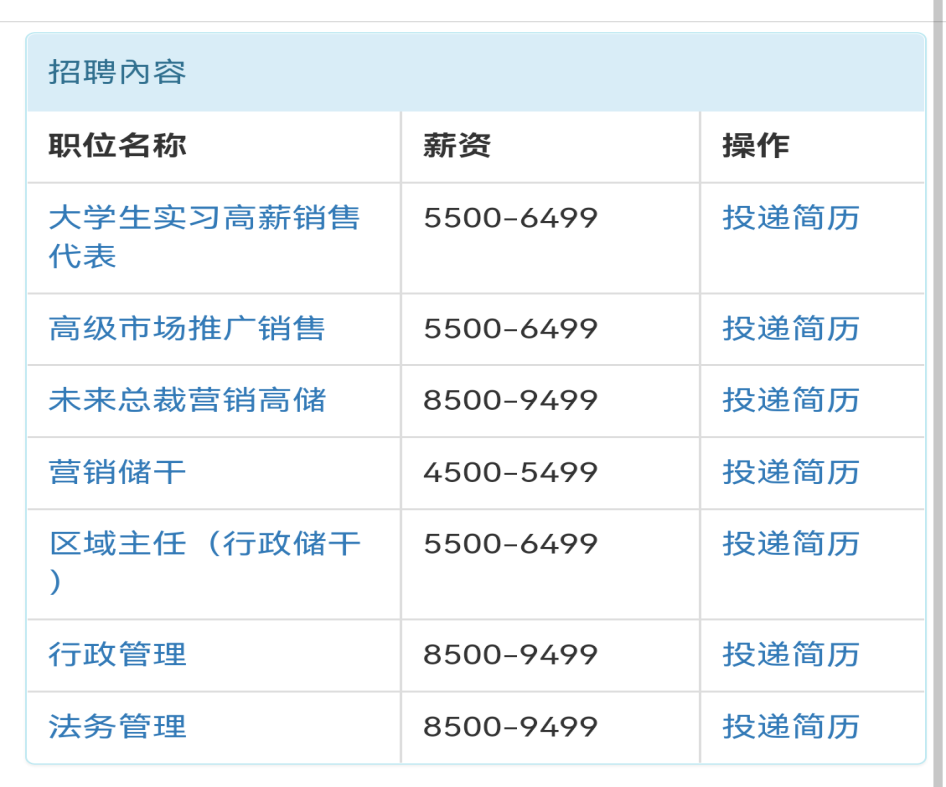Click 投递简历 for 大学生实习高薪销售代表
Image resolution: width=946 pixels, height=787 pixels.
pos(791,219)
